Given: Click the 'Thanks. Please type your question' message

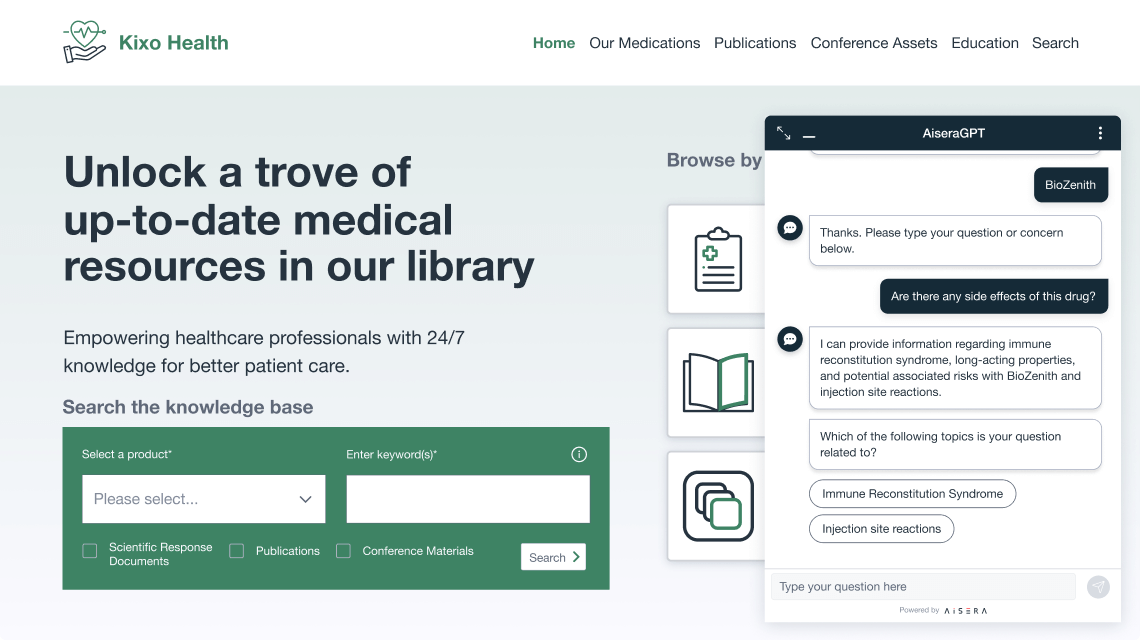Looking at the screenshot, I should click(955, 241).
